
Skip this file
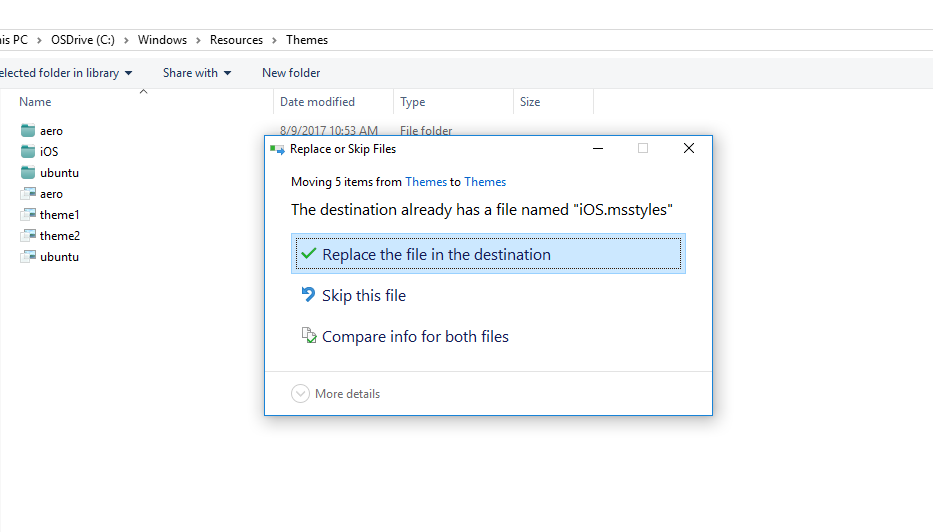[x=364, y=296]
